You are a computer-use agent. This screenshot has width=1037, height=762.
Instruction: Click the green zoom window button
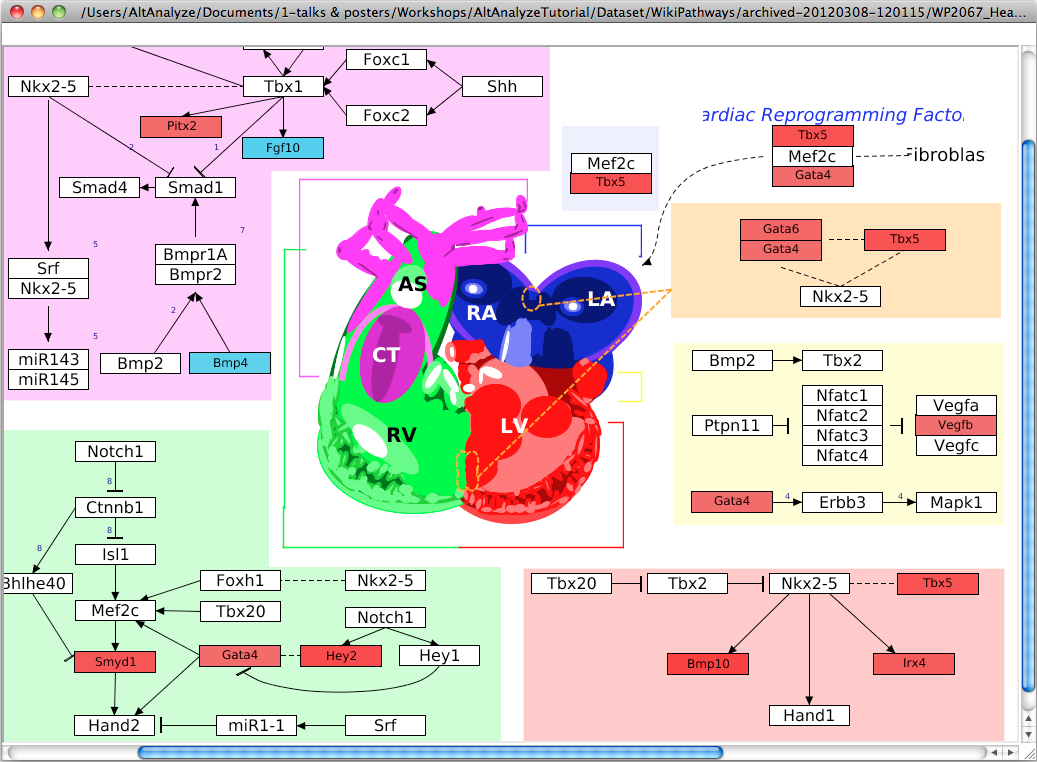(59, 12)
